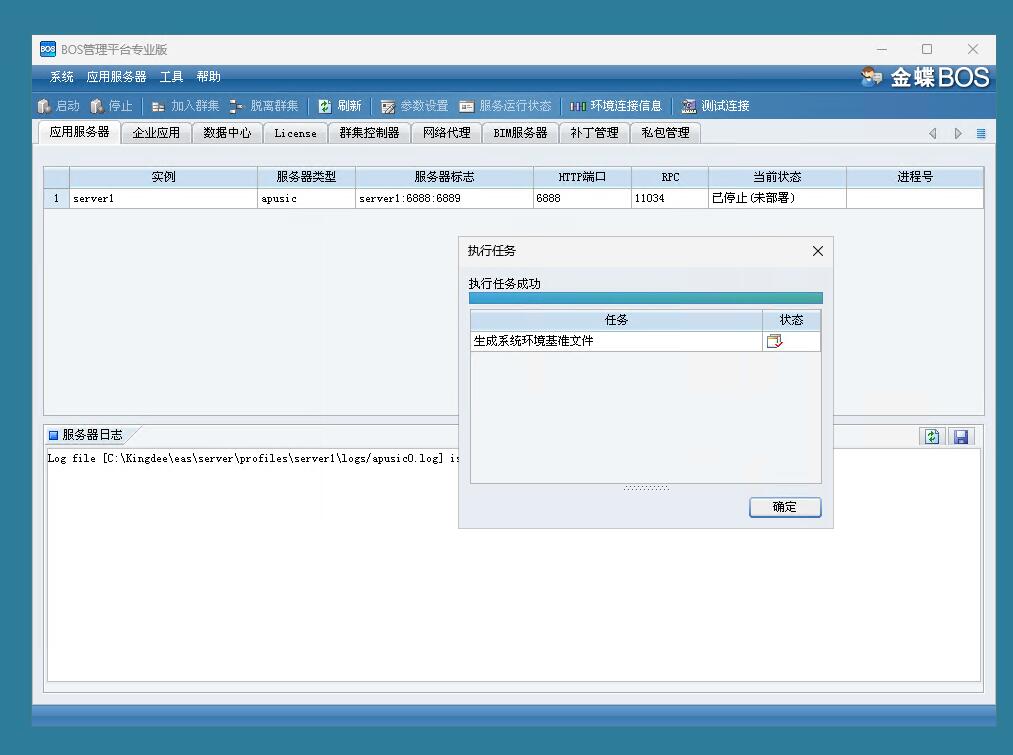Close the 执行任务 dialog
Image resolution: width=1013 pixels, height=755 pixels.
point(818,251)
